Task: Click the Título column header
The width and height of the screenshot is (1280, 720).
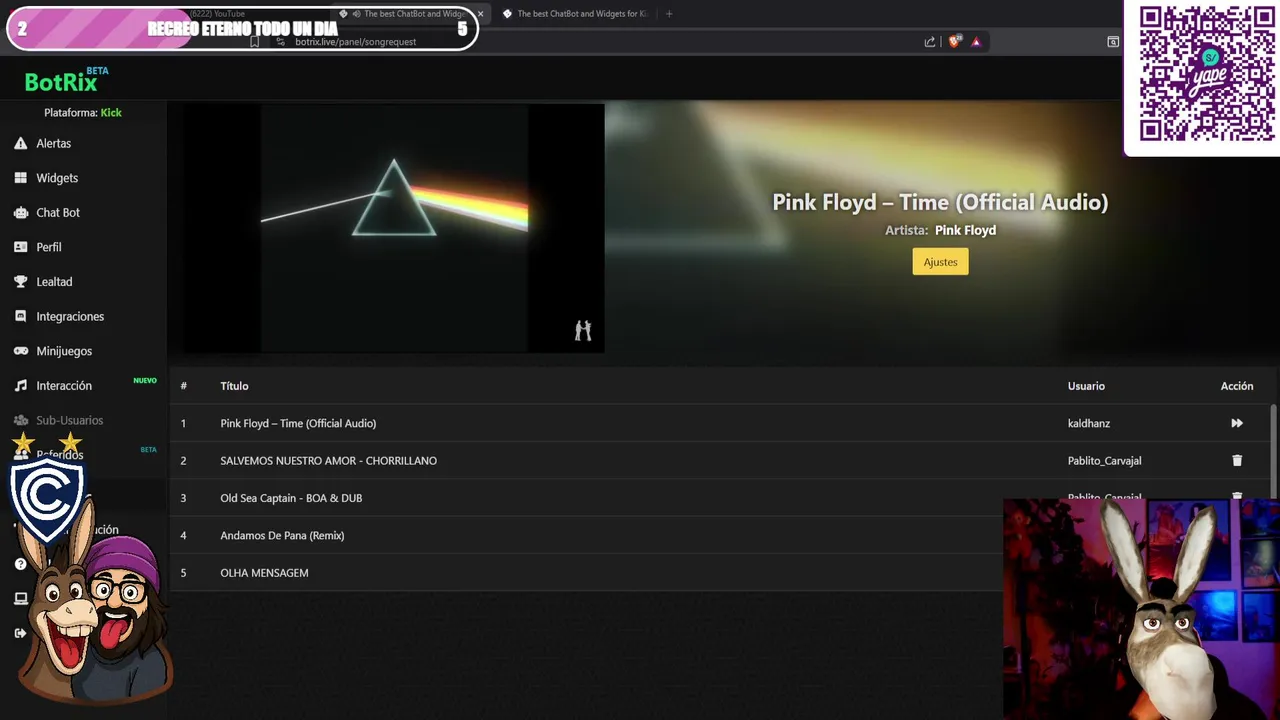Action: click(x=234, y=386)
